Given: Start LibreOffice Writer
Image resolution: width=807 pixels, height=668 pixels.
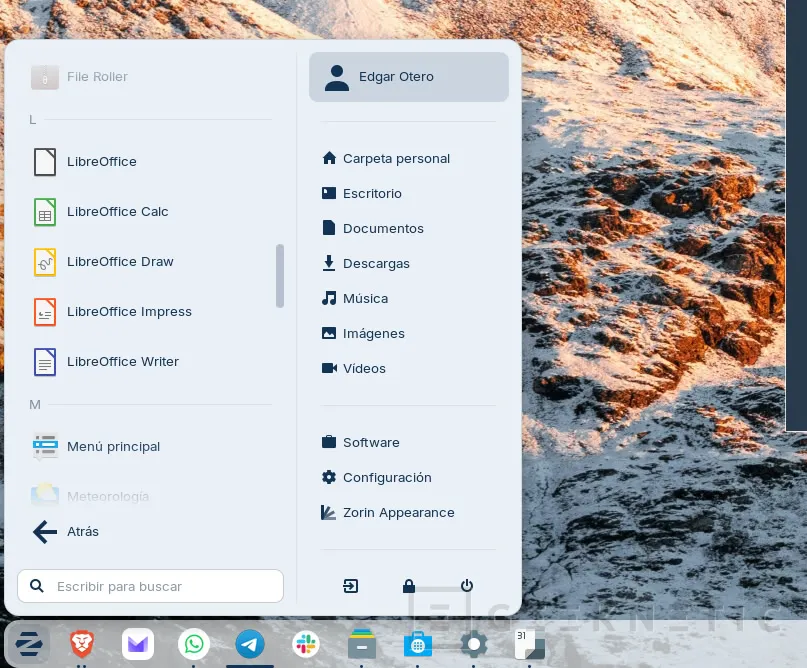Looking at the screenshot, I should pyautogui.click(x=123, y=362).
